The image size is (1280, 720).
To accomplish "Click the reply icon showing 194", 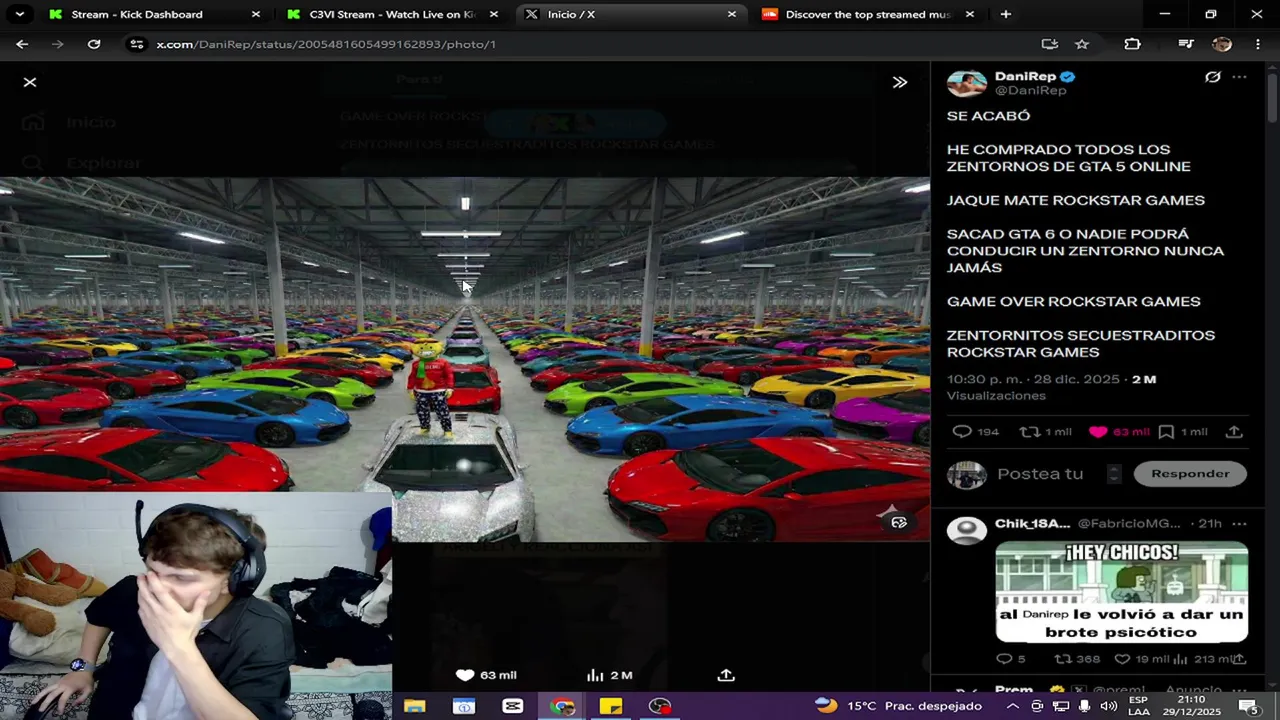I will [x=975, y=432].
